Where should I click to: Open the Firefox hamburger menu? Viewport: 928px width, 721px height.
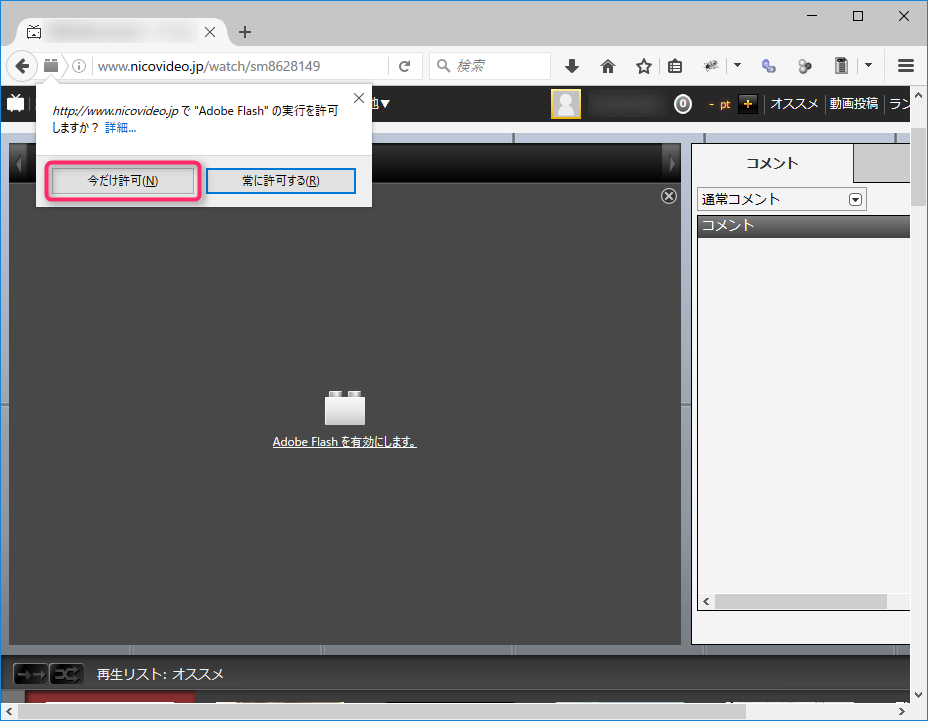906,66
